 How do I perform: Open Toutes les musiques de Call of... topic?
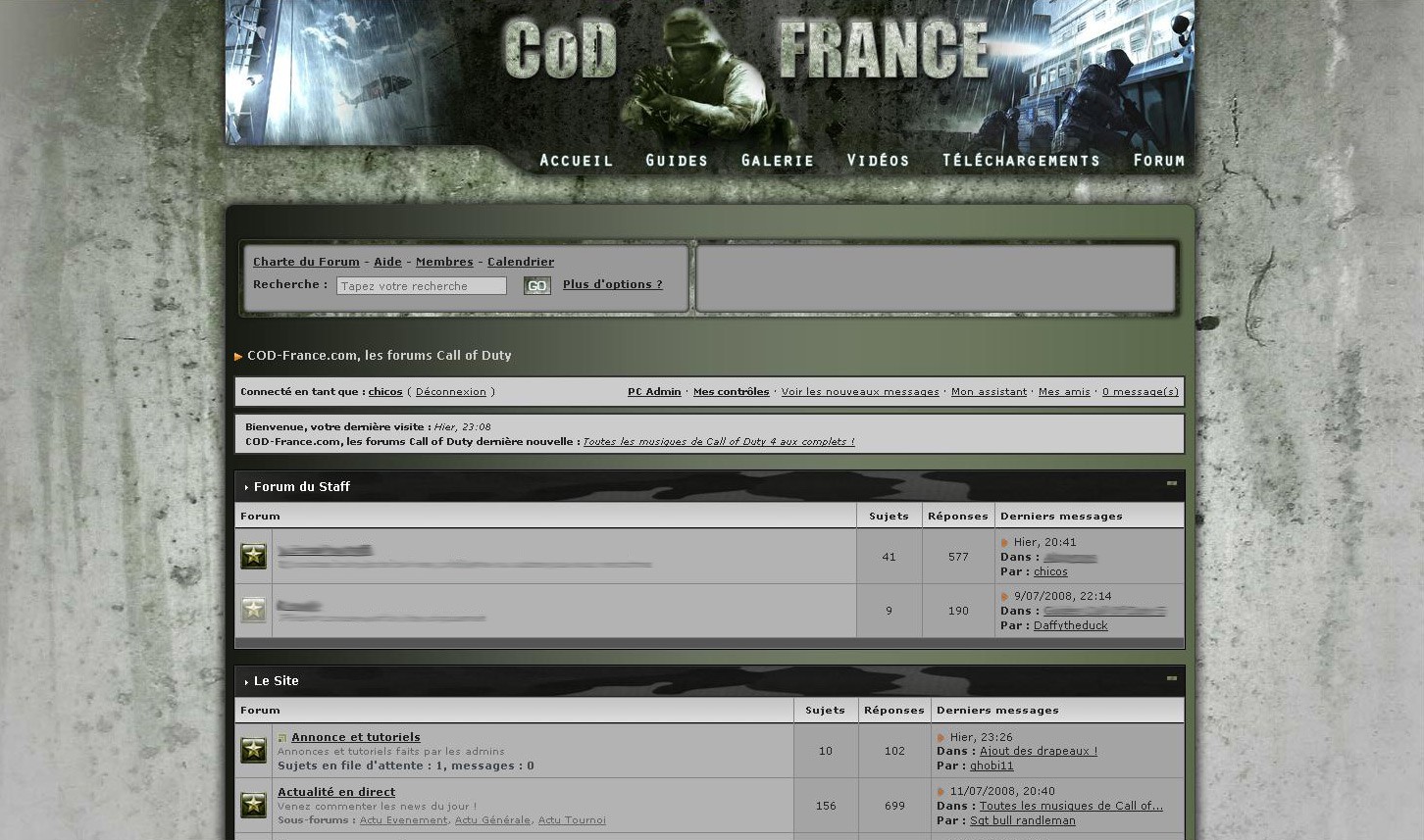[x=1071, y=806]
